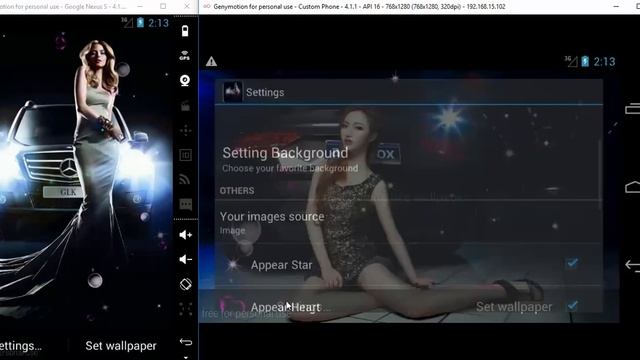The image size is (640, 360).
Task: Click the pixel-perfect scaling icon in sidebar
Action: click(185, 309)
